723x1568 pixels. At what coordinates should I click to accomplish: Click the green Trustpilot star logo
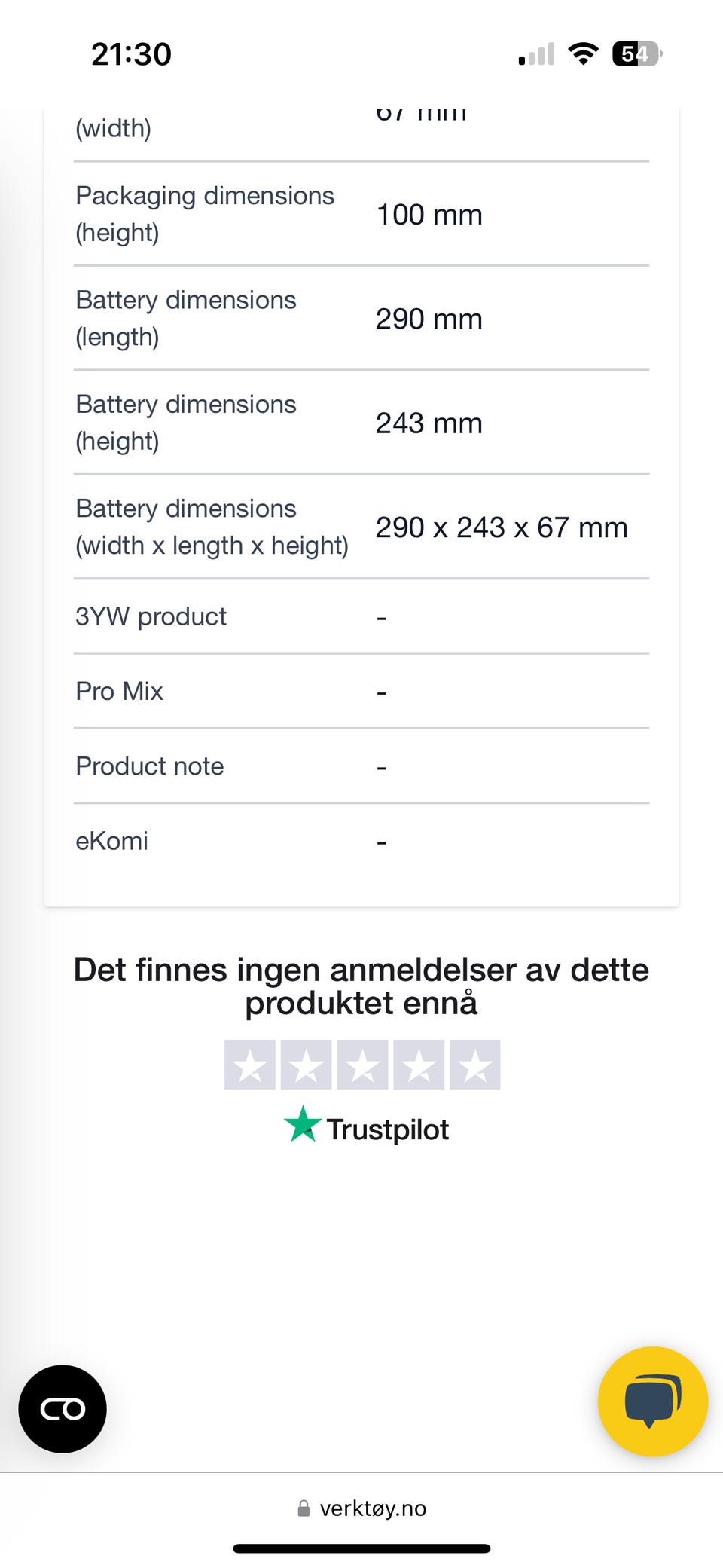pos(303,1124)
